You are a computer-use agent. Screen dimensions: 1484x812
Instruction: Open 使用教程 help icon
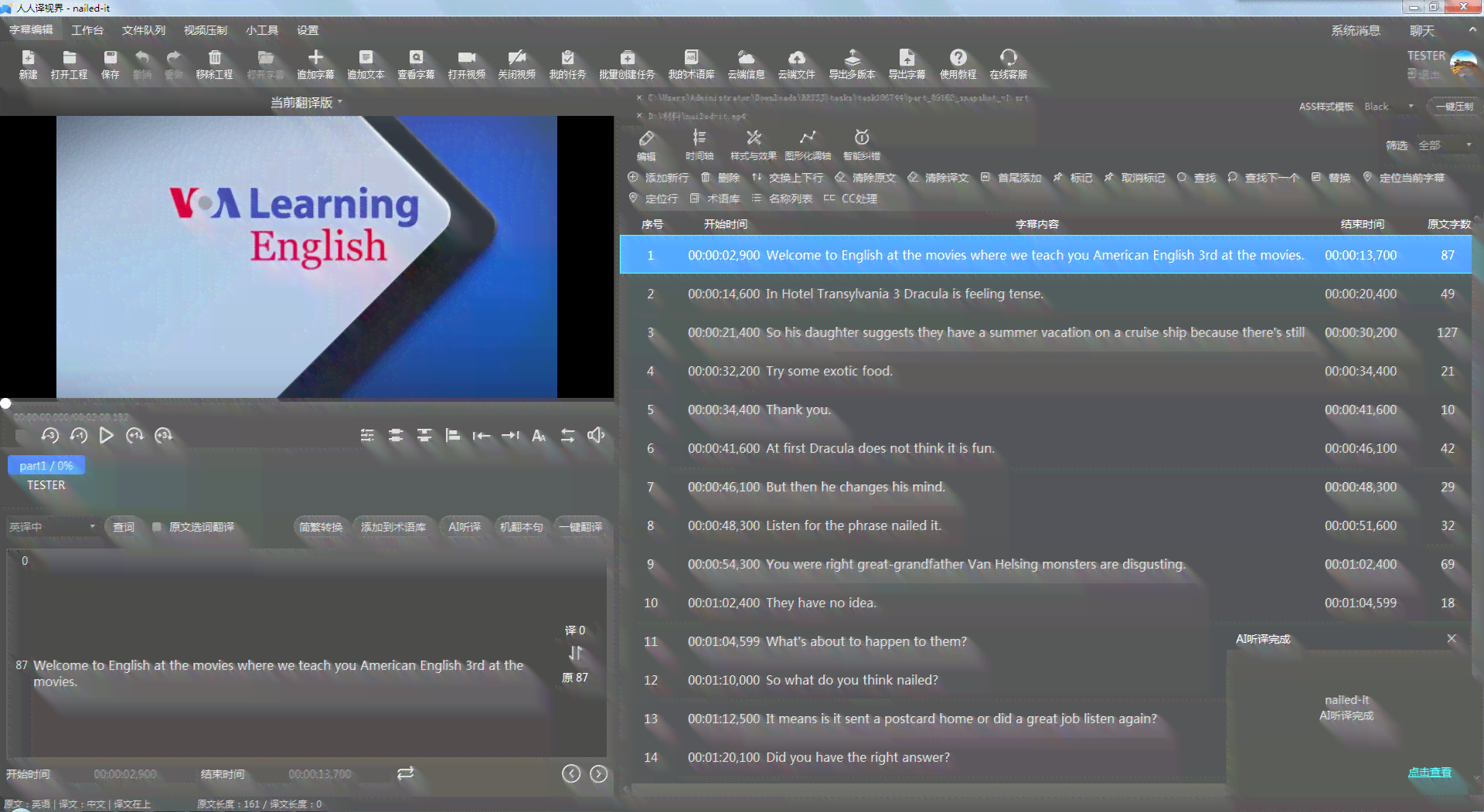click(x=958, y=64)
